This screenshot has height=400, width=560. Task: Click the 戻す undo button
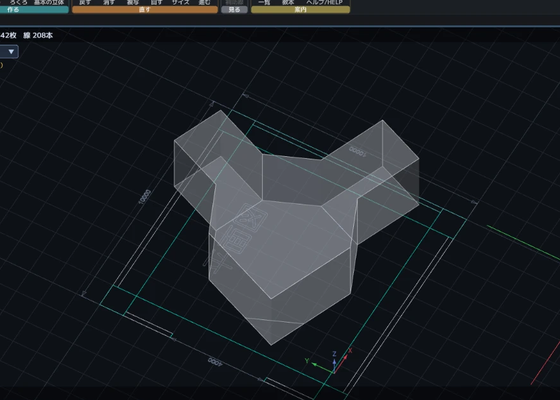tap(85, 2)
